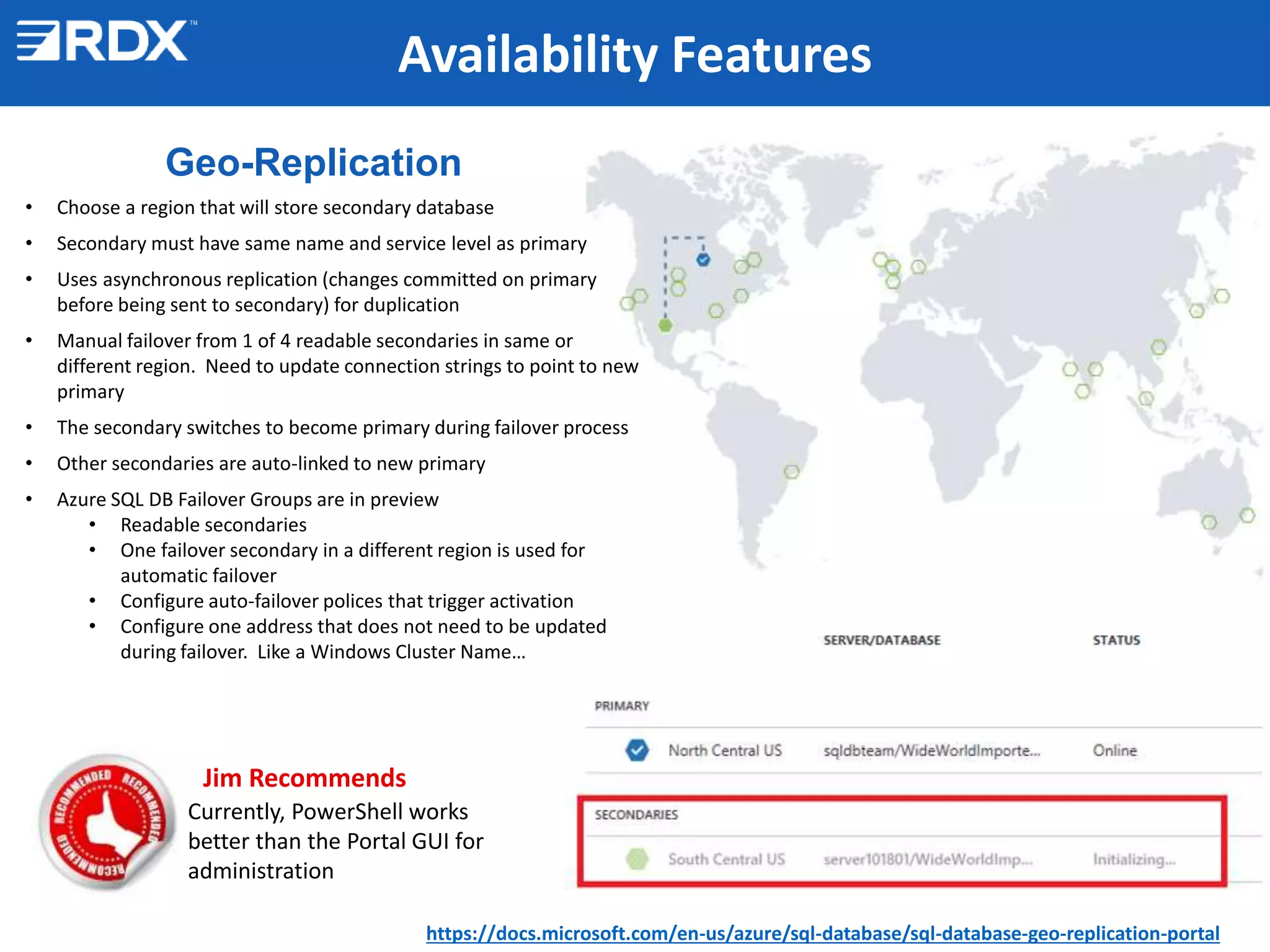Click the "Availability Features" title

click(634, 55)
